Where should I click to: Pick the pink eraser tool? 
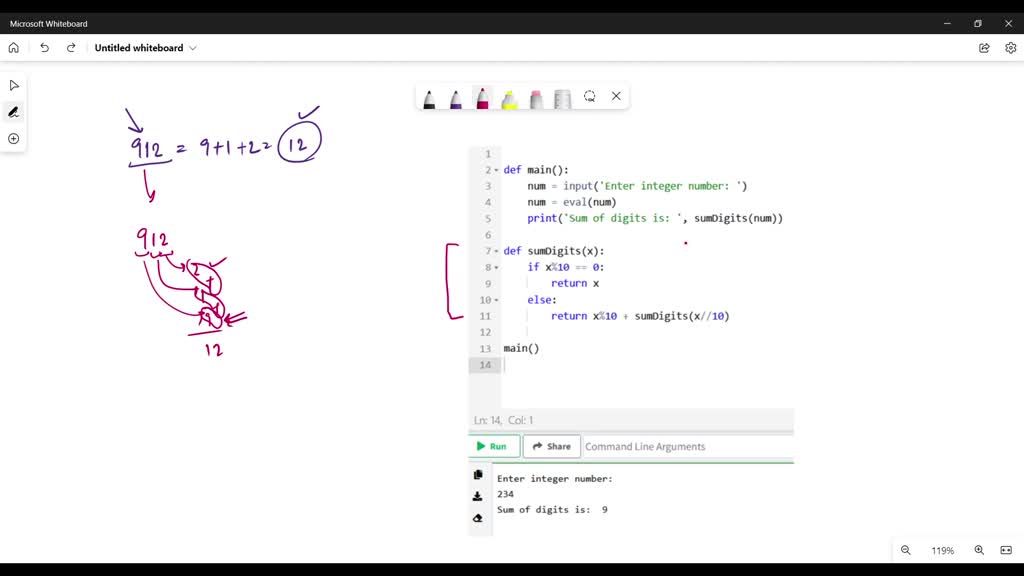tap(536, 97)
